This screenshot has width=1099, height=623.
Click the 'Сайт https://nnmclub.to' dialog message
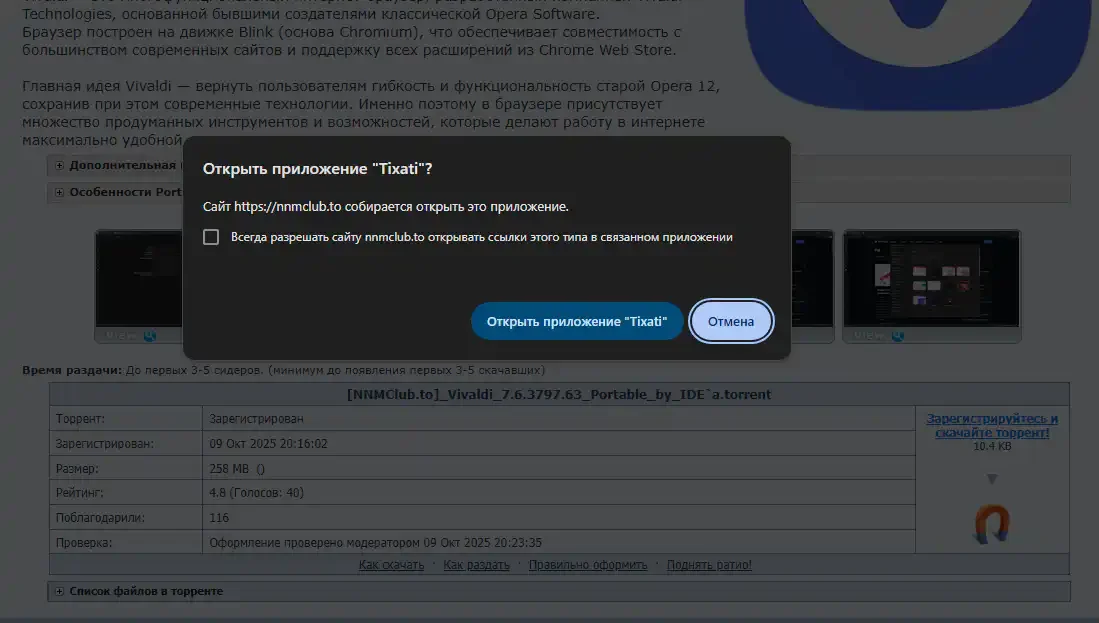pyautogui.click(x=385, y=207)
